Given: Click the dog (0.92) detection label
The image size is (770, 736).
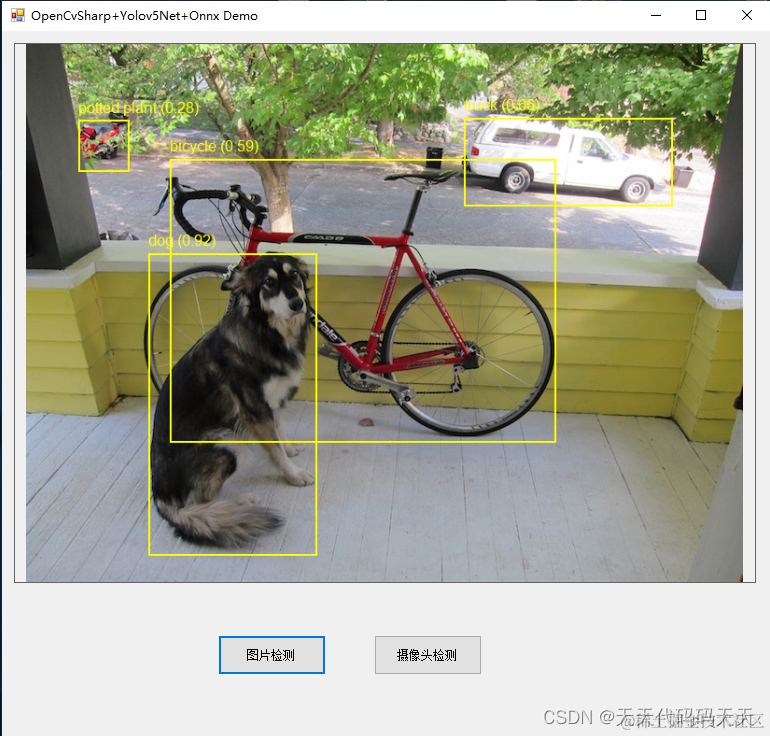Looking at the screenshot, I should (182, 241).
